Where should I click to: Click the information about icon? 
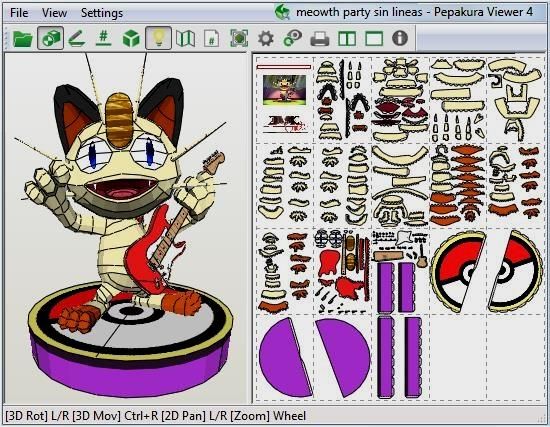(400, 38)
